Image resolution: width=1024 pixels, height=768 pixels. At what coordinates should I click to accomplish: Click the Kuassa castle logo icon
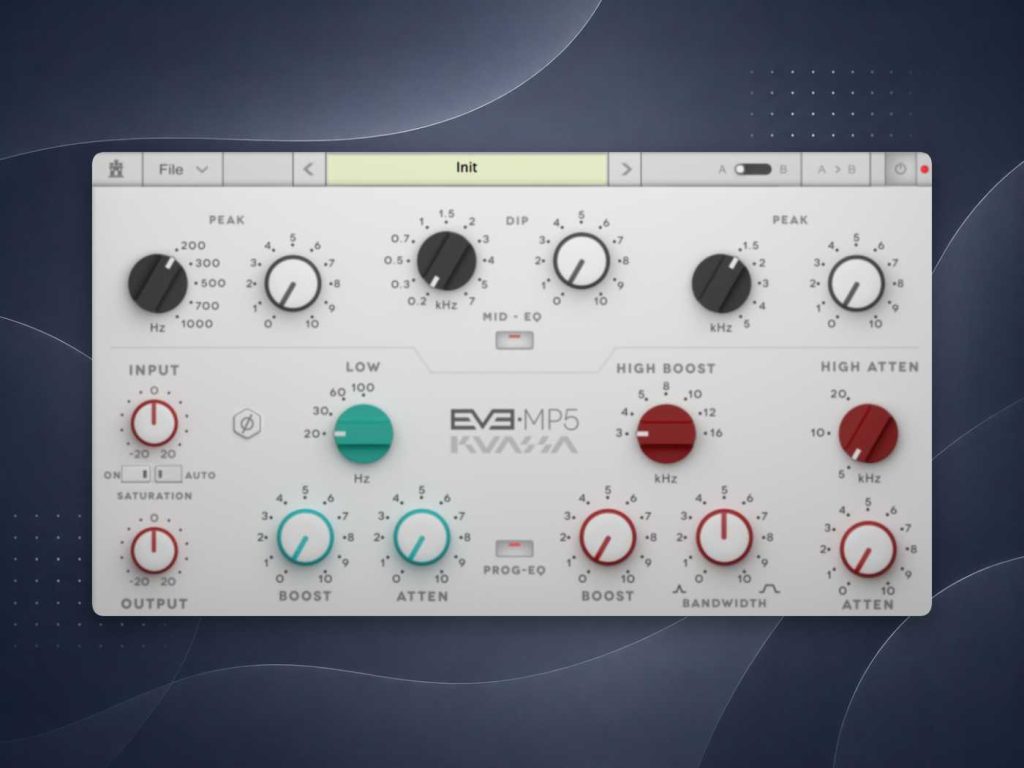[117, 169]
